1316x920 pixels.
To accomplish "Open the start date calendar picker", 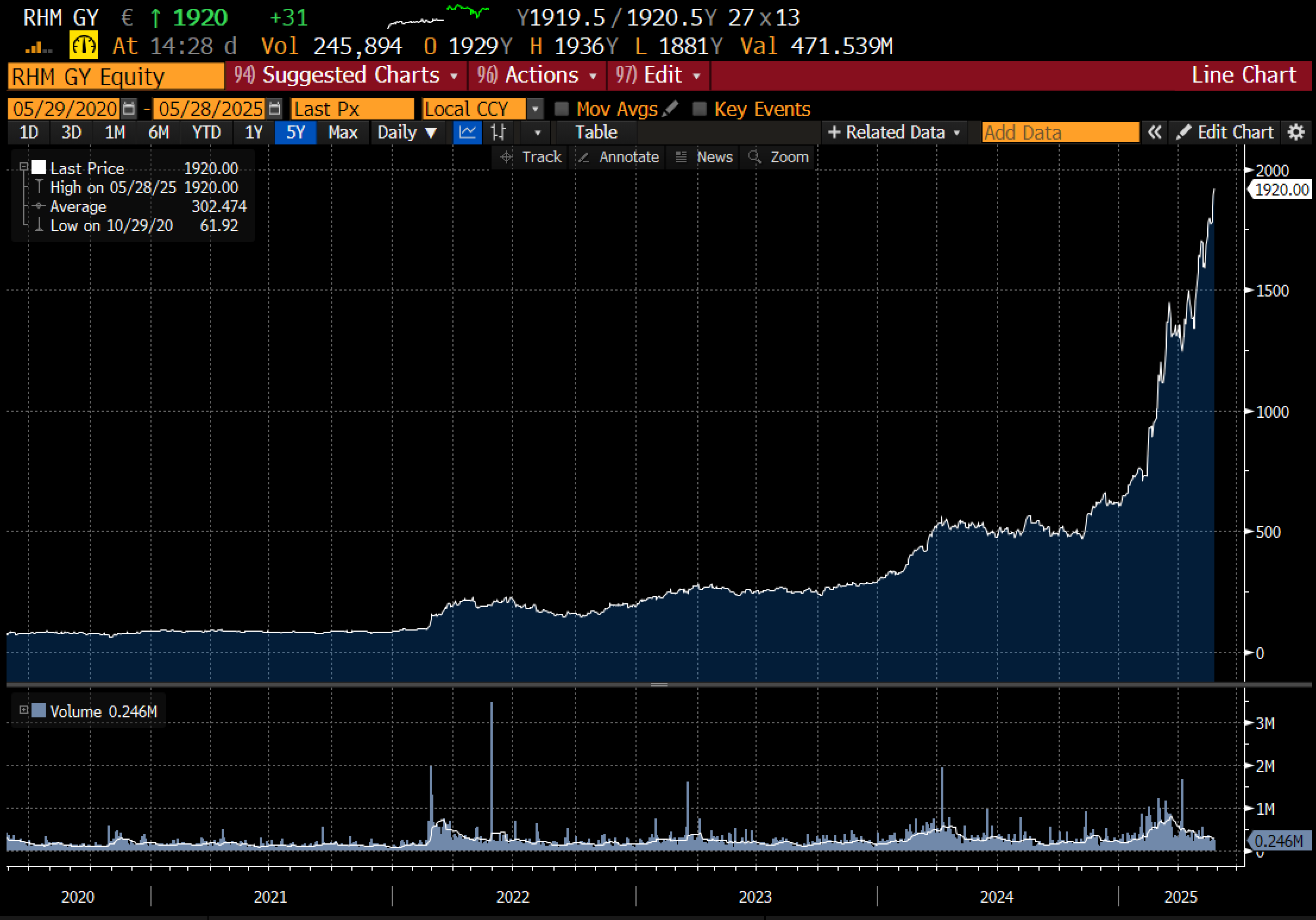I will click(129, 109).
